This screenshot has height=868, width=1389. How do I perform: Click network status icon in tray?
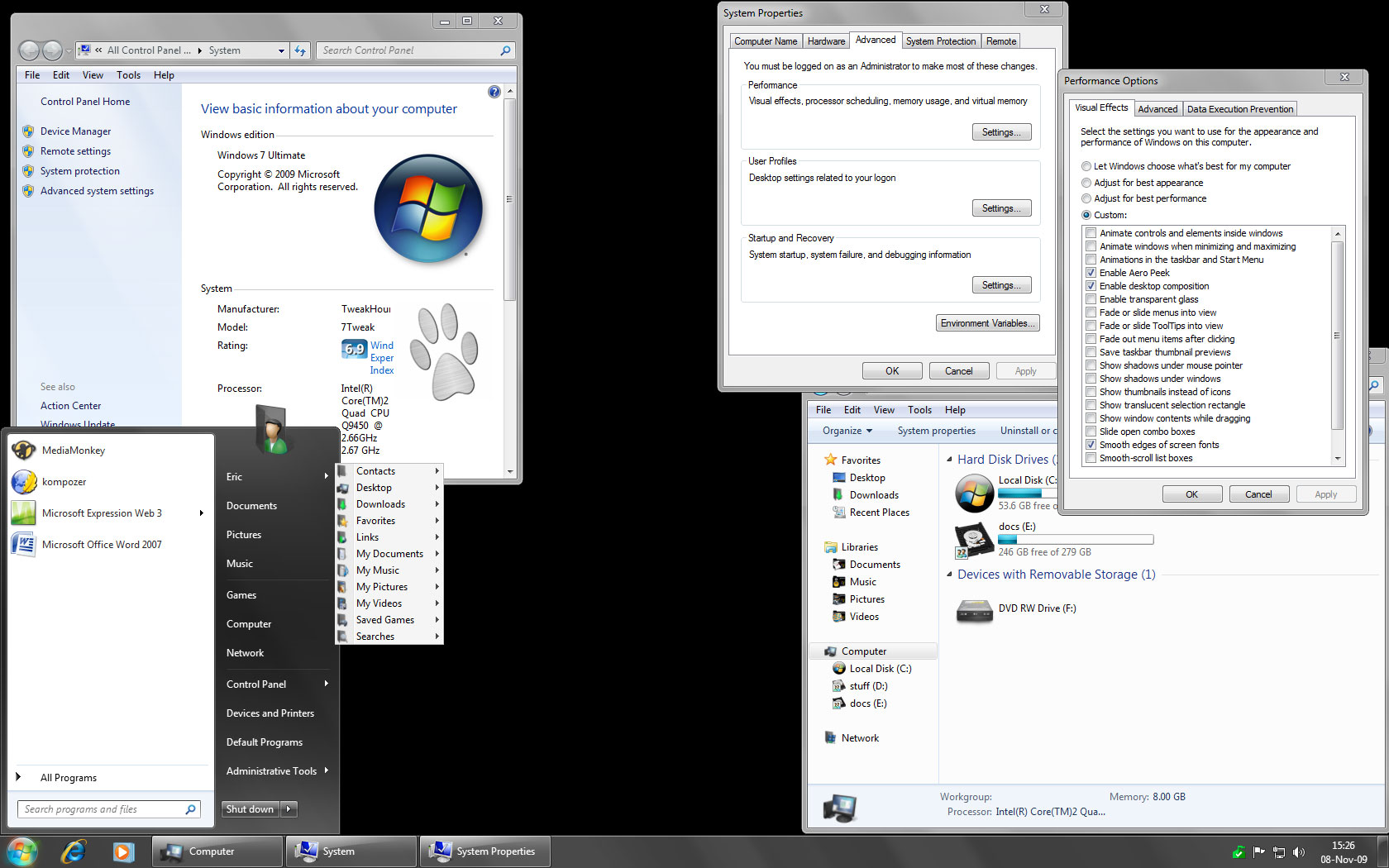pos(1279,852)
